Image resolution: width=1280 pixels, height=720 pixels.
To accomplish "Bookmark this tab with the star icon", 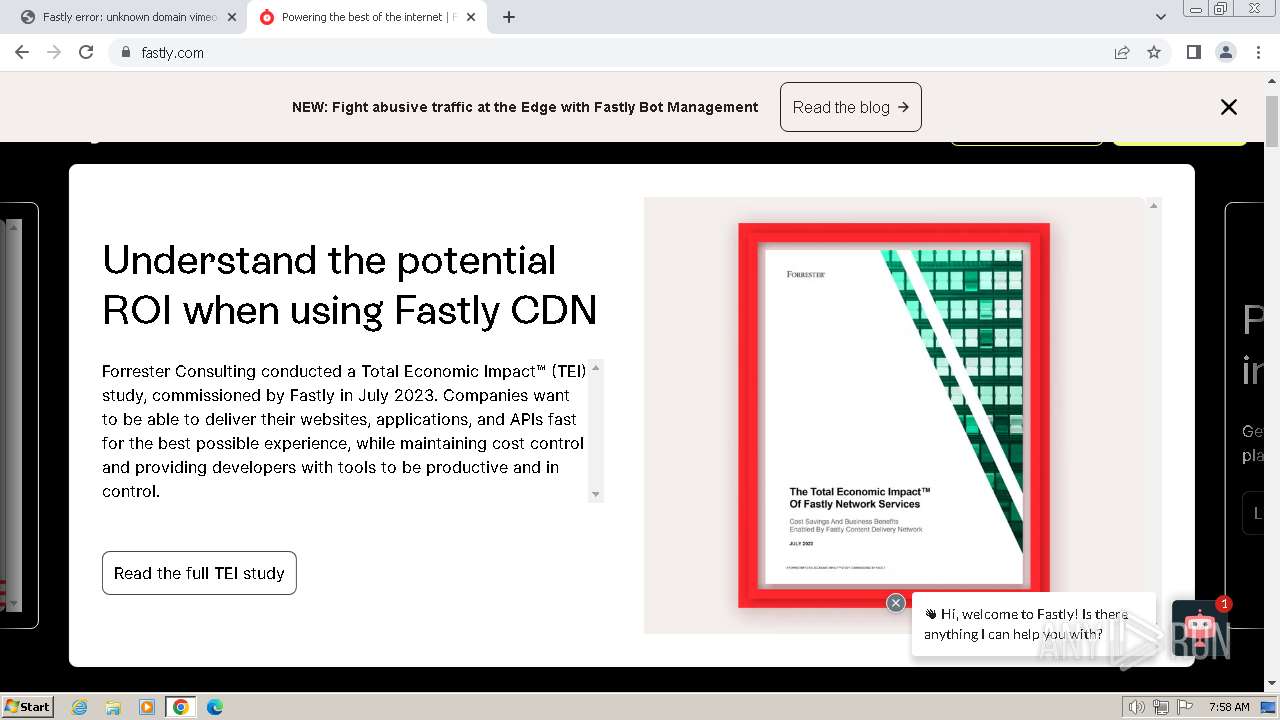I will [1154, 52].
